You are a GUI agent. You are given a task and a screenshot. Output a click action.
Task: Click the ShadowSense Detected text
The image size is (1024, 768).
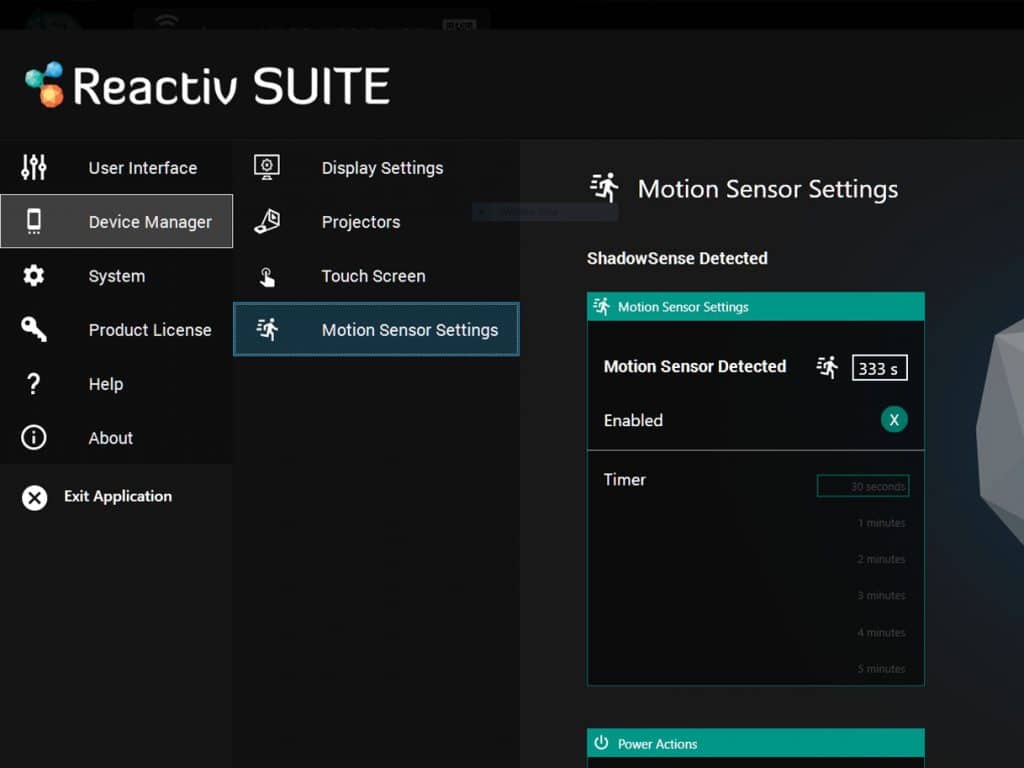coord(677,258)
